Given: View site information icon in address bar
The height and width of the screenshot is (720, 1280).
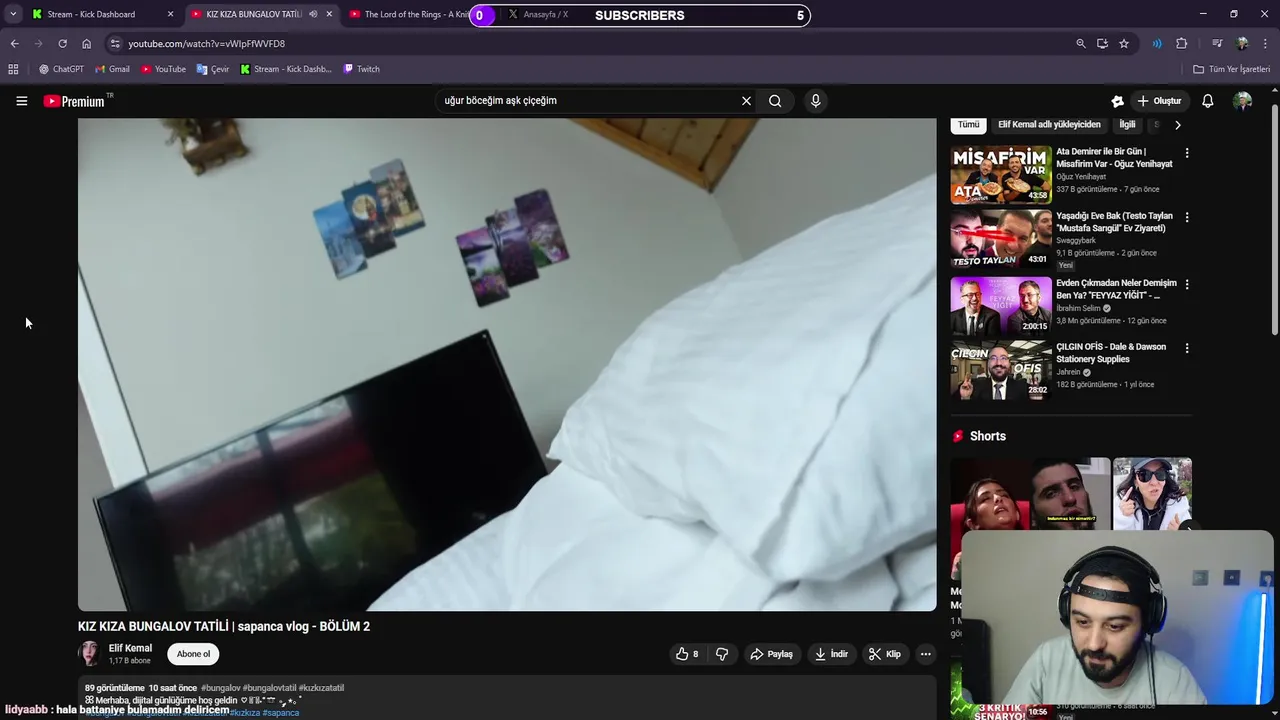Looking at the screenshot, I should [115, 44].
